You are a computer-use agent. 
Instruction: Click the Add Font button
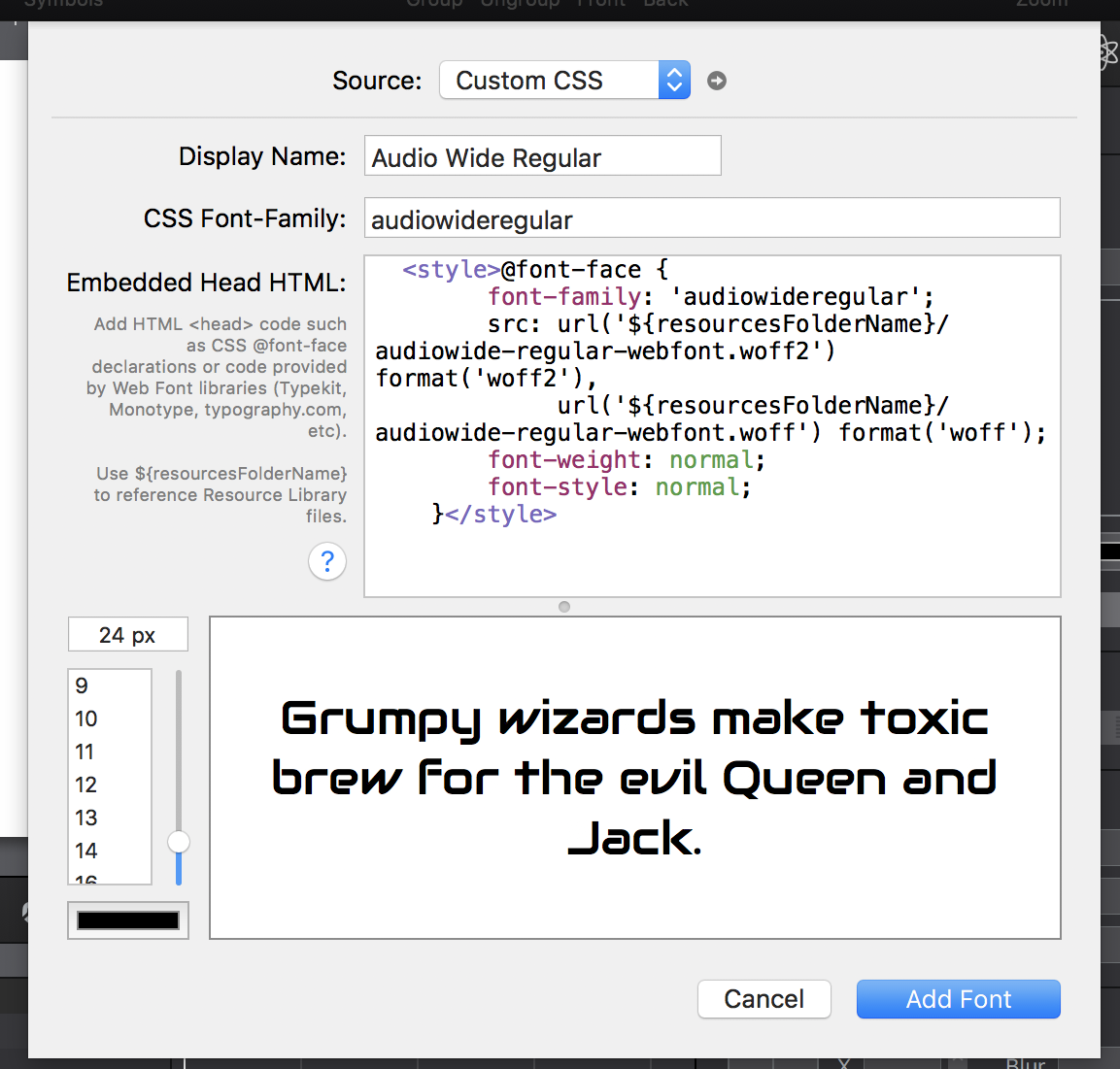click(959, 998)
